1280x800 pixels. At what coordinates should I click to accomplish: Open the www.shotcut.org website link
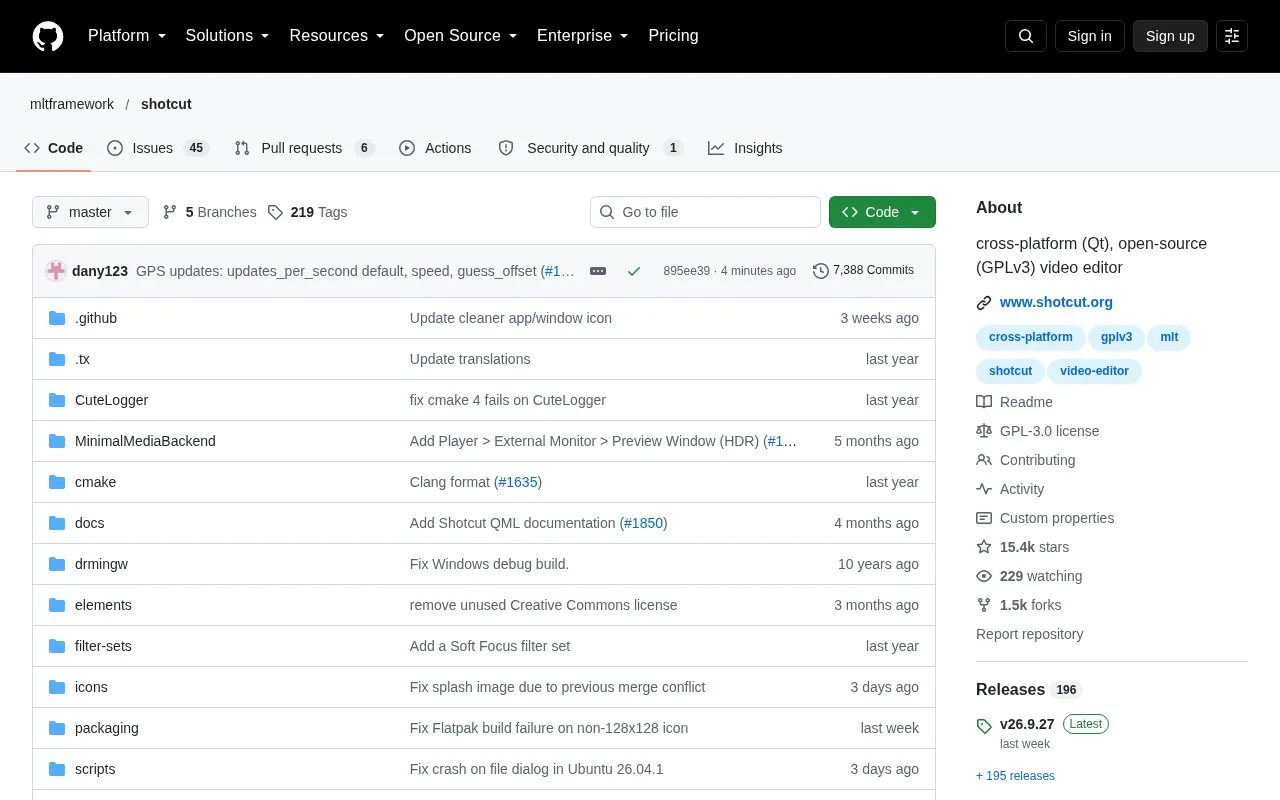click(1056, 302)
